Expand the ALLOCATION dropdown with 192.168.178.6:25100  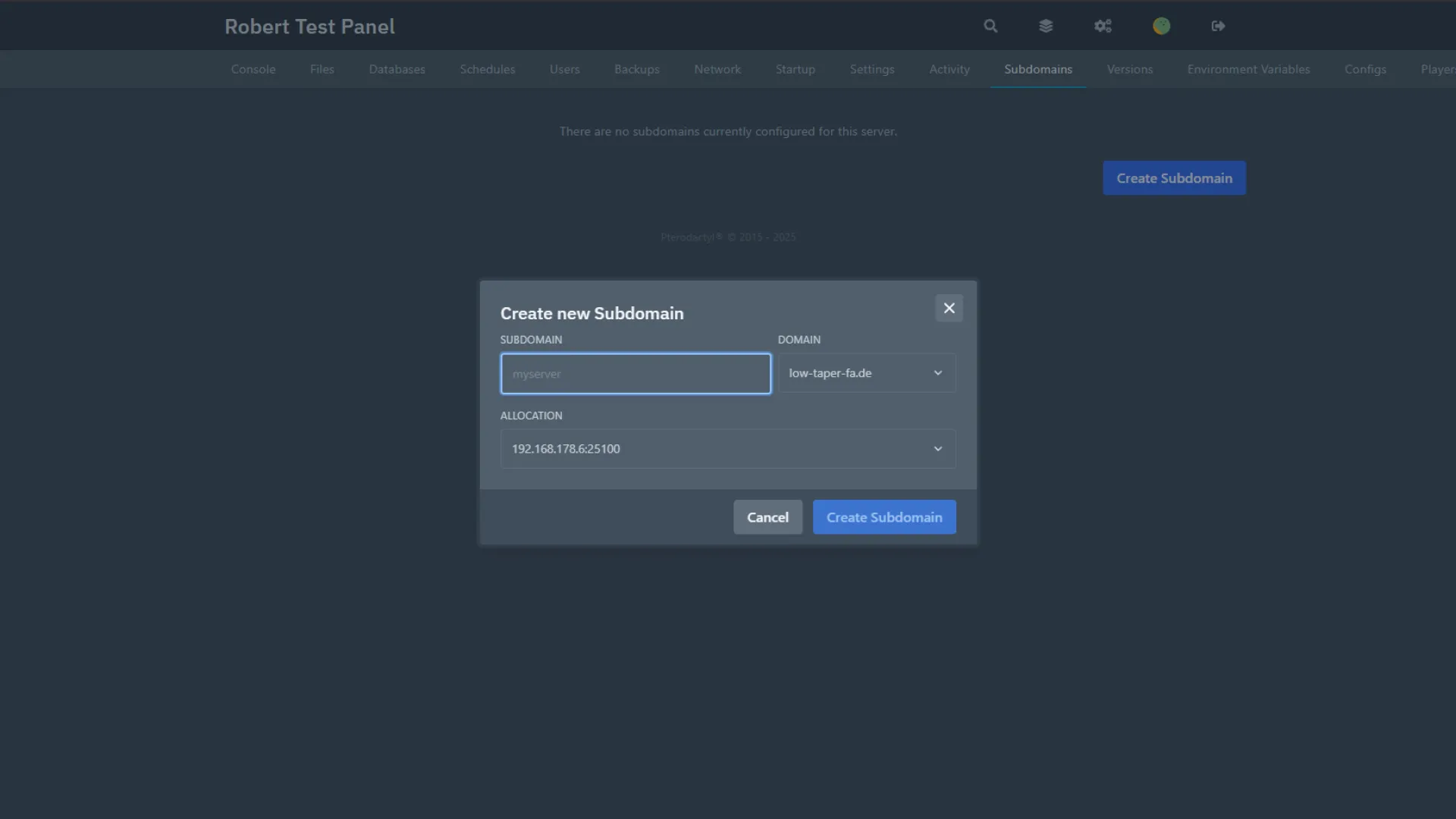click(727, 448)
